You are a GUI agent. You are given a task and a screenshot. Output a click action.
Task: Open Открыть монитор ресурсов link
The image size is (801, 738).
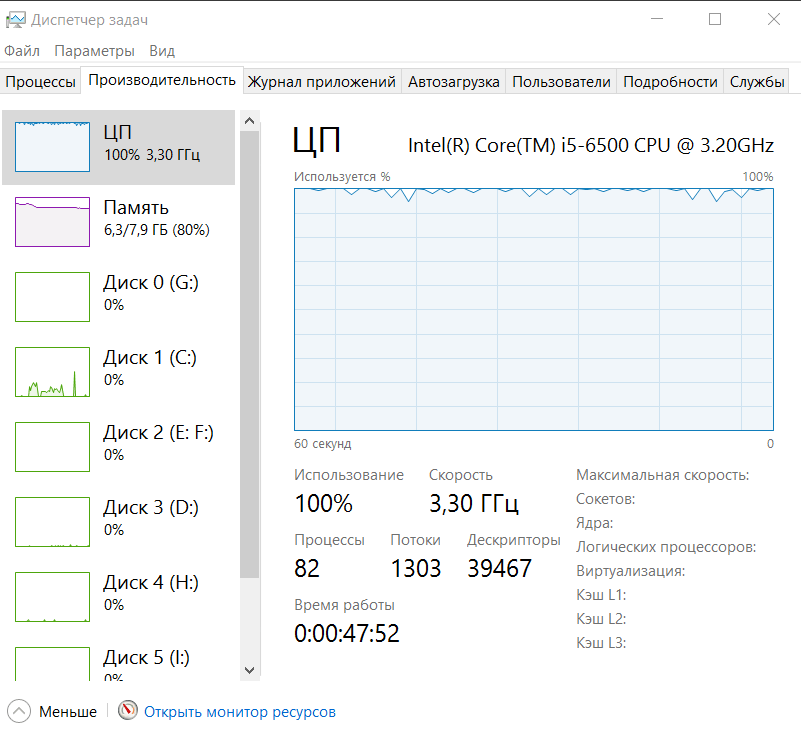pyautogui.click(x=240, y=711)
